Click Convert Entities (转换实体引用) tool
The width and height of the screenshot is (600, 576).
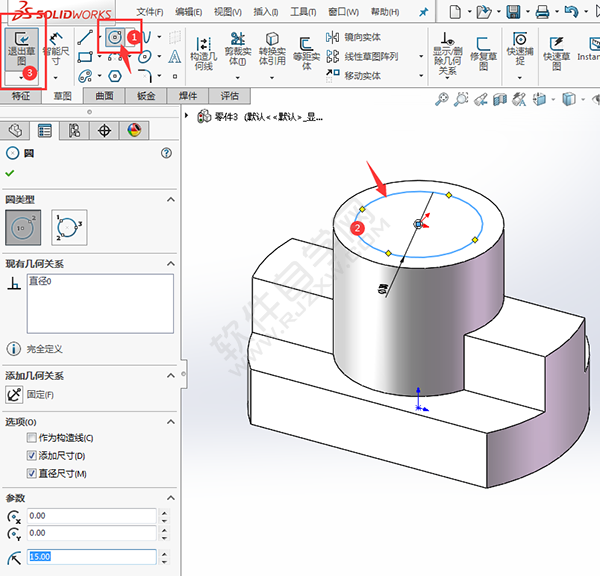[x=272, y=49]
